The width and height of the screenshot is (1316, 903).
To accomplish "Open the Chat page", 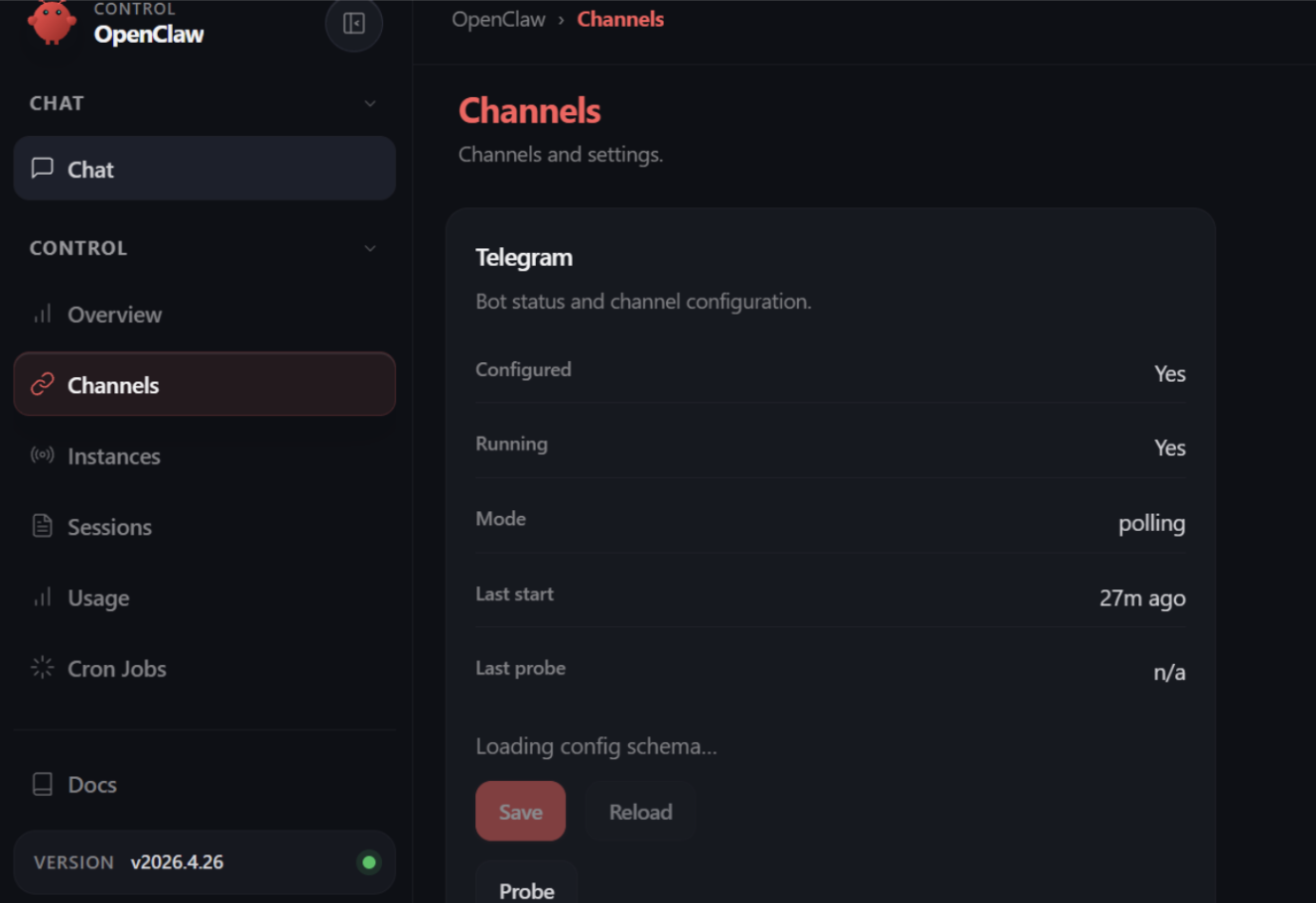I will pyautogui.click(x=204, y=169).
